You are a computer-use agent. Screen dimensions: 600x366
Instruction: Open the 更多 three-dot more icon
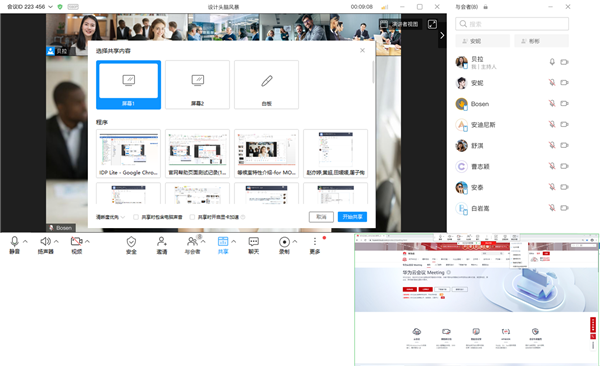pyautogui.click(x=315, y=241)
